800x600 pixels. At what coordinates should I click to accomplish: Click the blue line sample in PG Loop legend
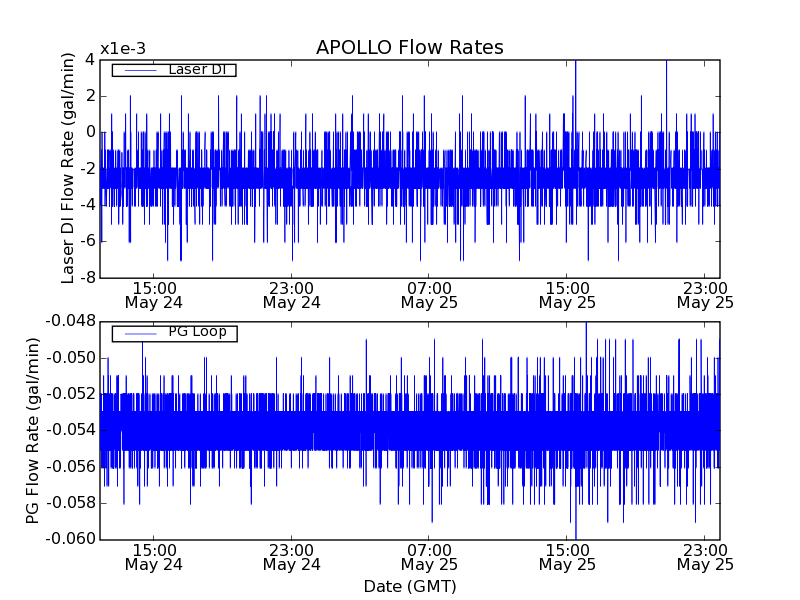pos(136,333)
